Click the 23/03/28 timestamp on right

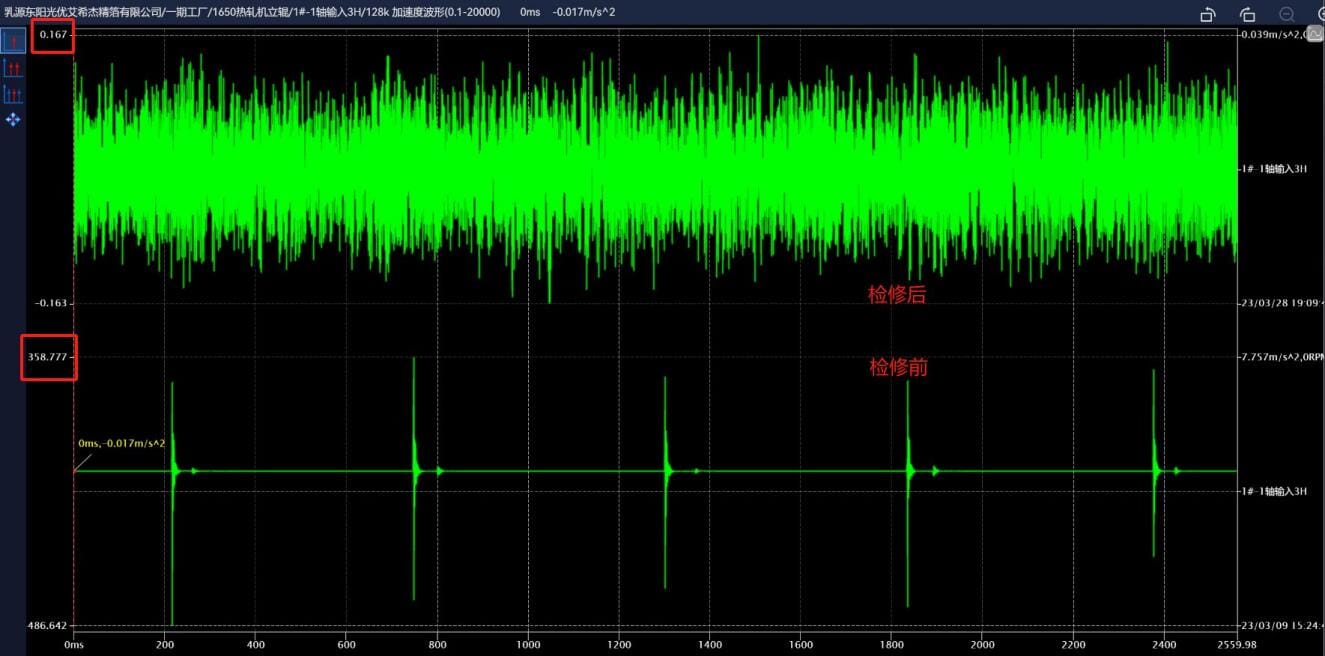[1281, 302]
